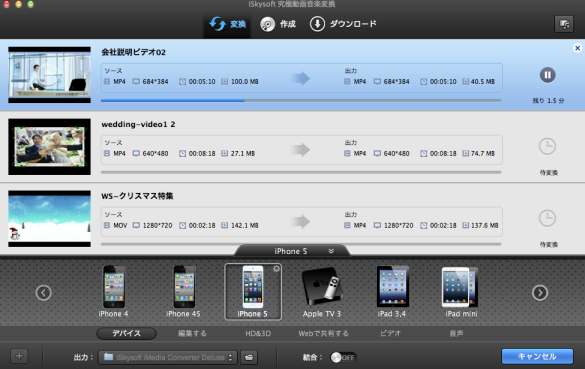The image size is (585, 369).
Task: Select the Webで共有する category tab
Action: click(x=323, y=334)
